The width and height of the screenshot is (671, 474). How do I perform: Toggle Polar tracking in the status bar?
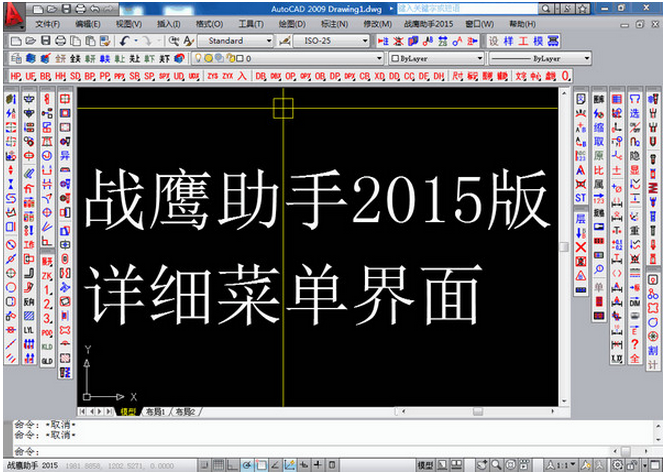(x=247, y=465)
